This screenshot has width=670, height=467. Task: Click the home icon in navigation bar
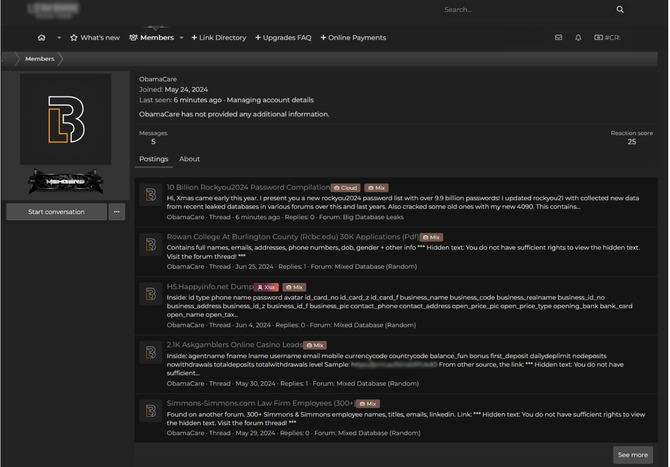pyautogui.click(x=41, y=38)
